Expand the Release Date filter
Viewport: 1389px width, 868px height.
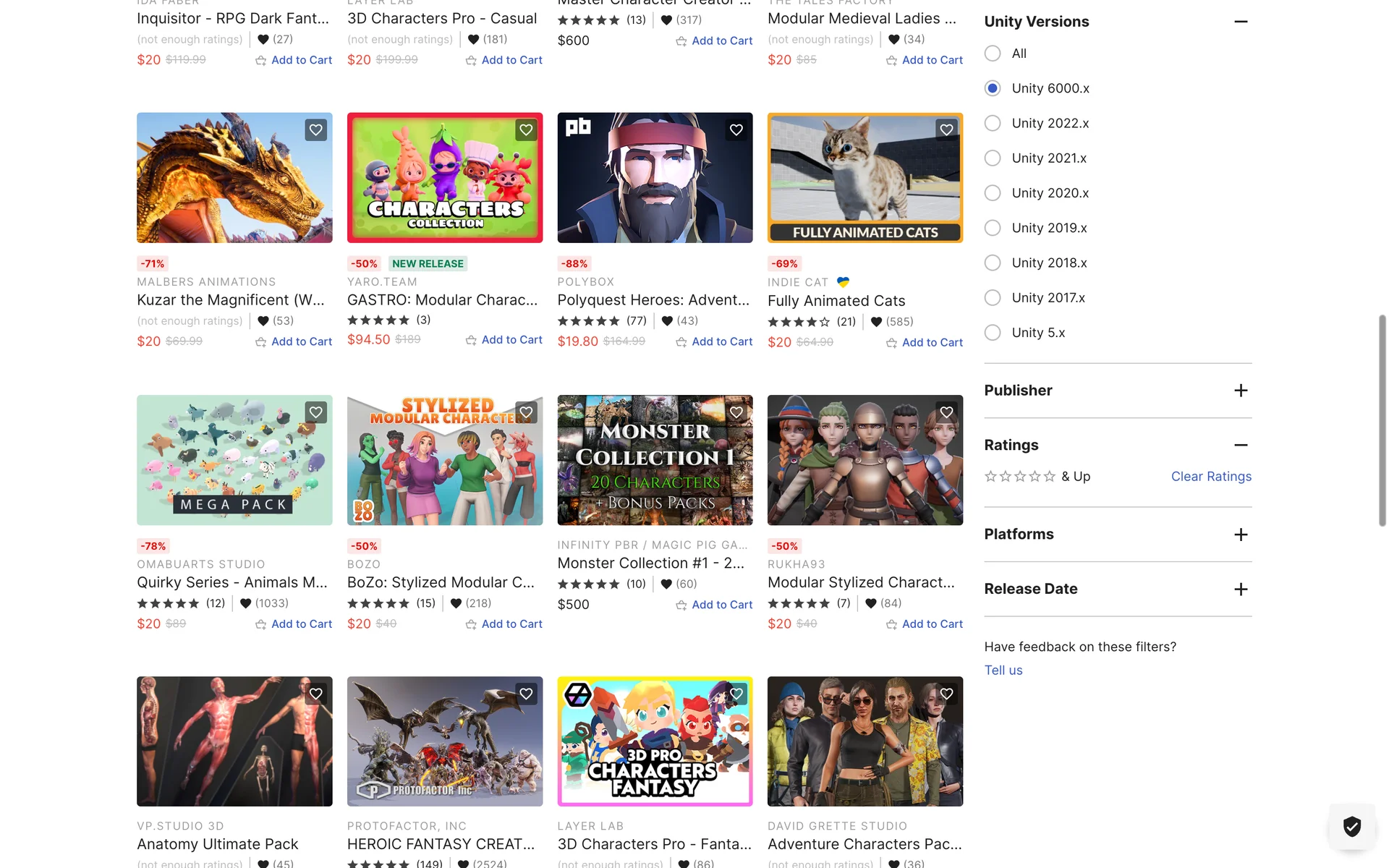[1240, 590]
